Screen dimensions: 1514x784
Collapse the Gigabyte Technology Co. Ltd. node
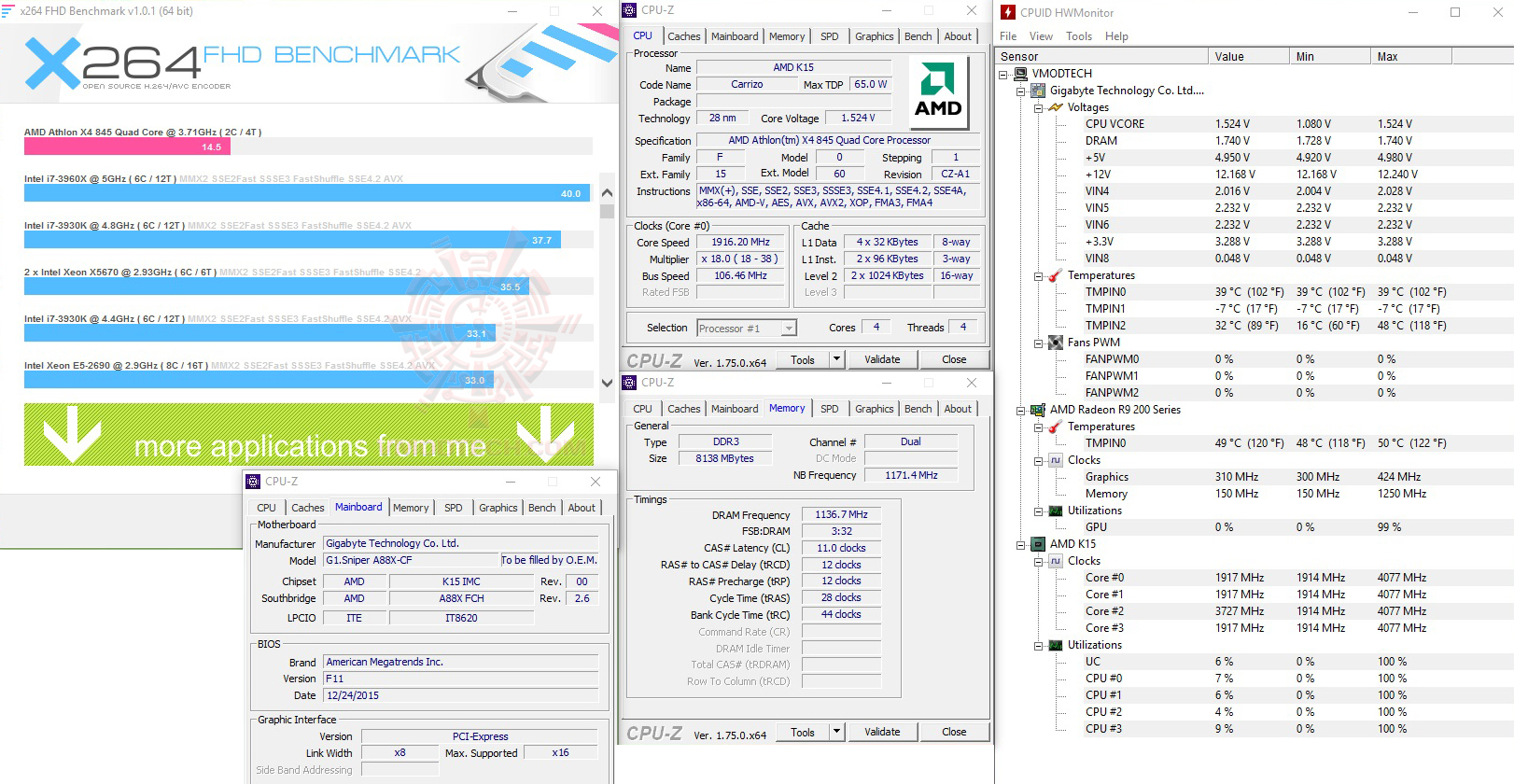[x=1021, y=91]
